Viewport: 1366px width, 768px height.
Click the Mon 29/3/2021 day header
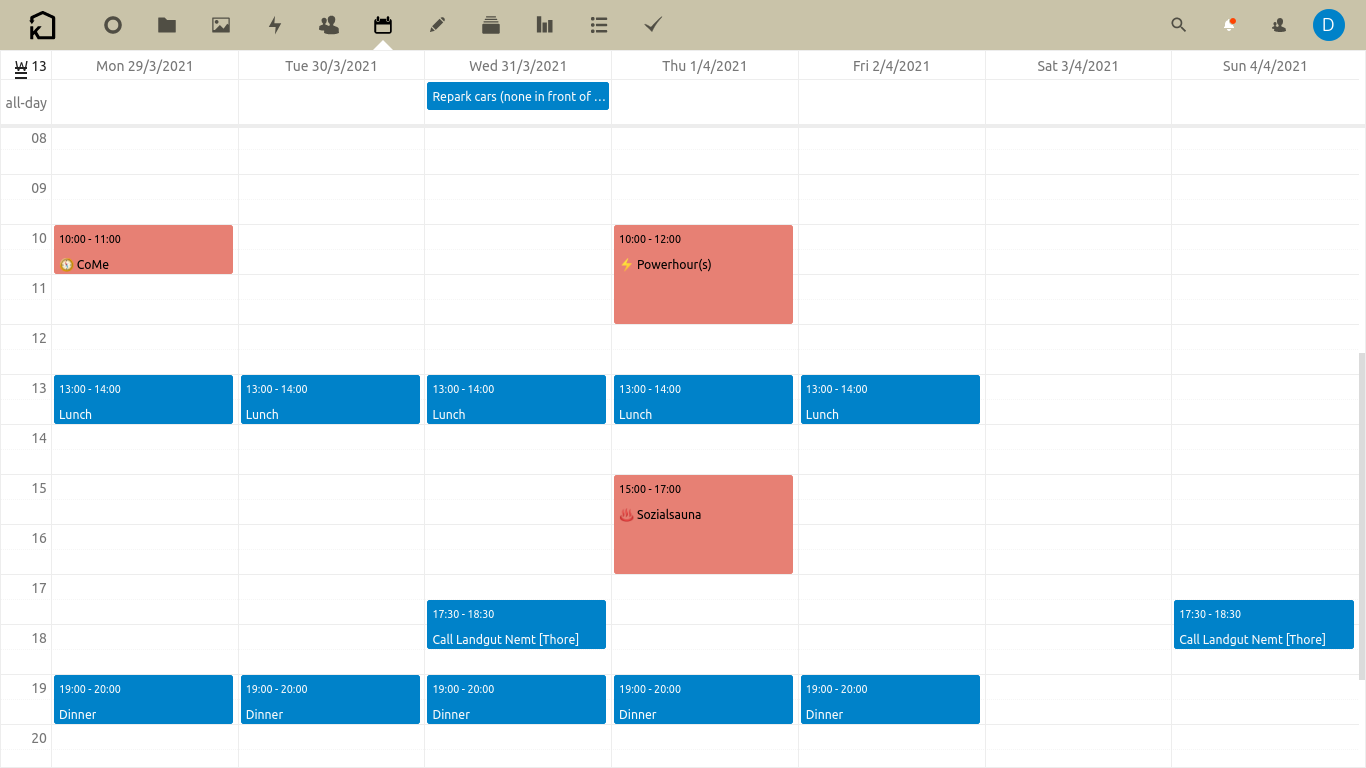point(144,66)
